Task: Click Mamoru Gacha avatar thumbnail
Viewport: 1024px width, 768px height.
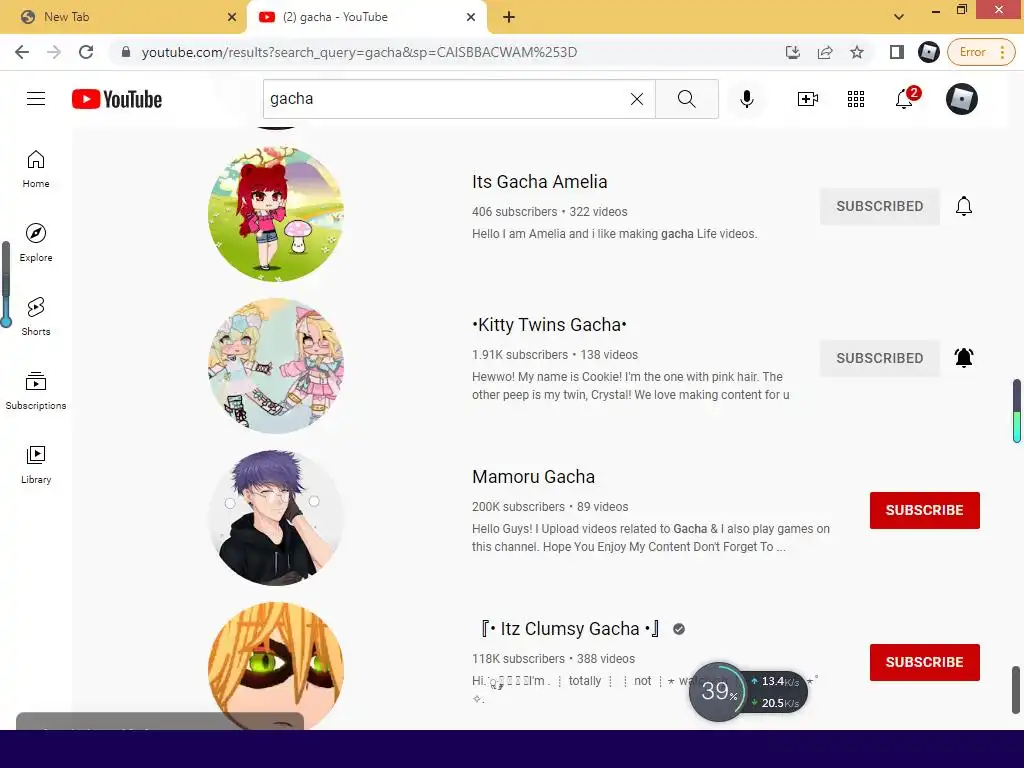Action: tap(276, 518)
